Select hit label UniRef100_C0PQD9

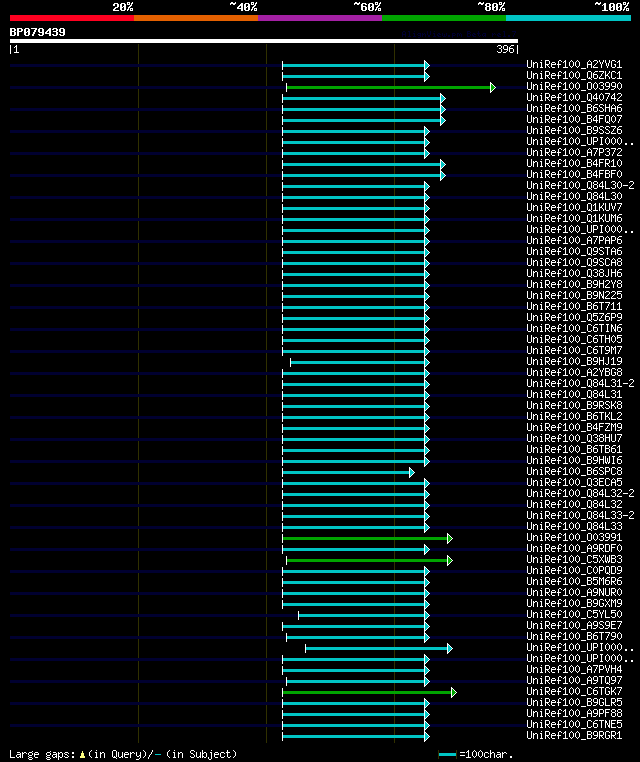(x=574, y=570)
